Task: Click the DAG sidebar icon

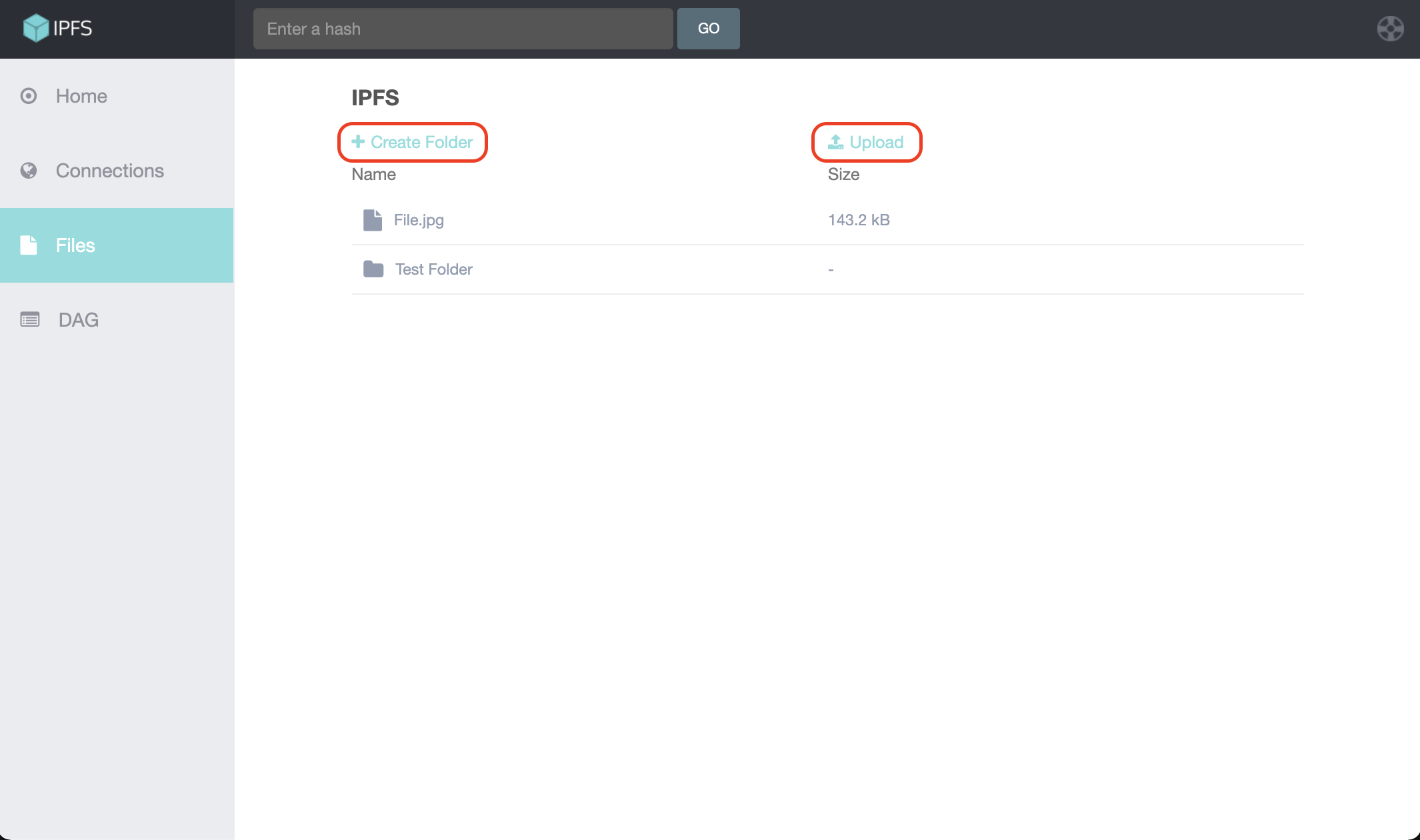Action: (30, 319)
